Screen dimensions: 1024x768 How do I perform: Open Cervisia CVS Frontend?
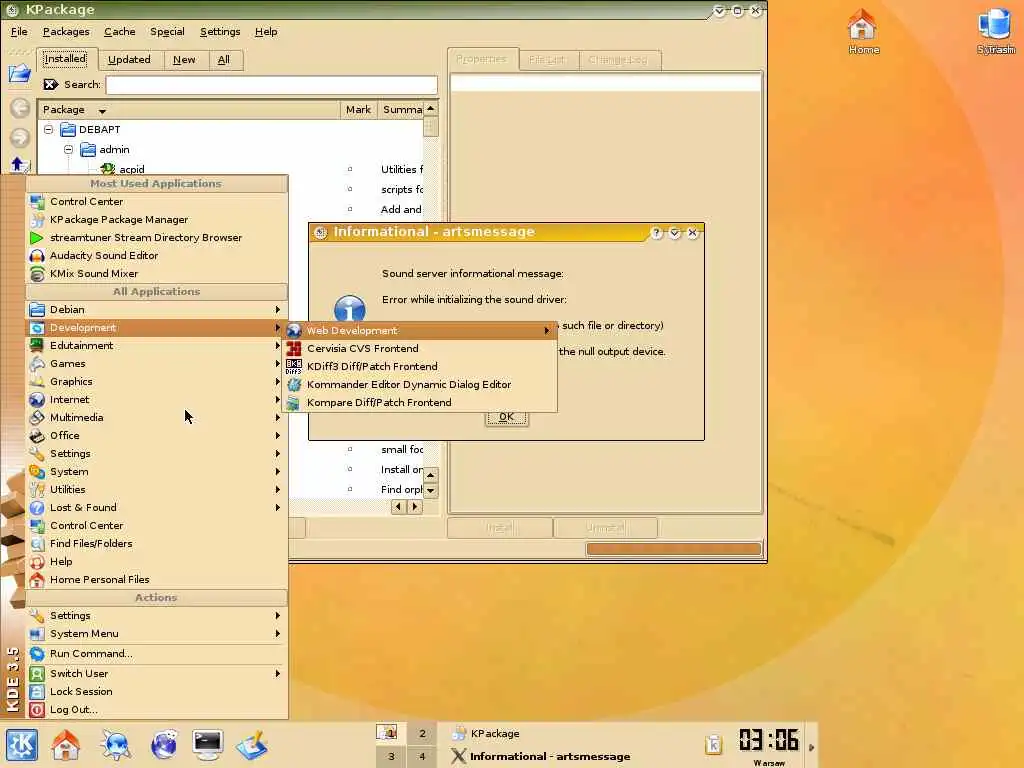(420, 349)
